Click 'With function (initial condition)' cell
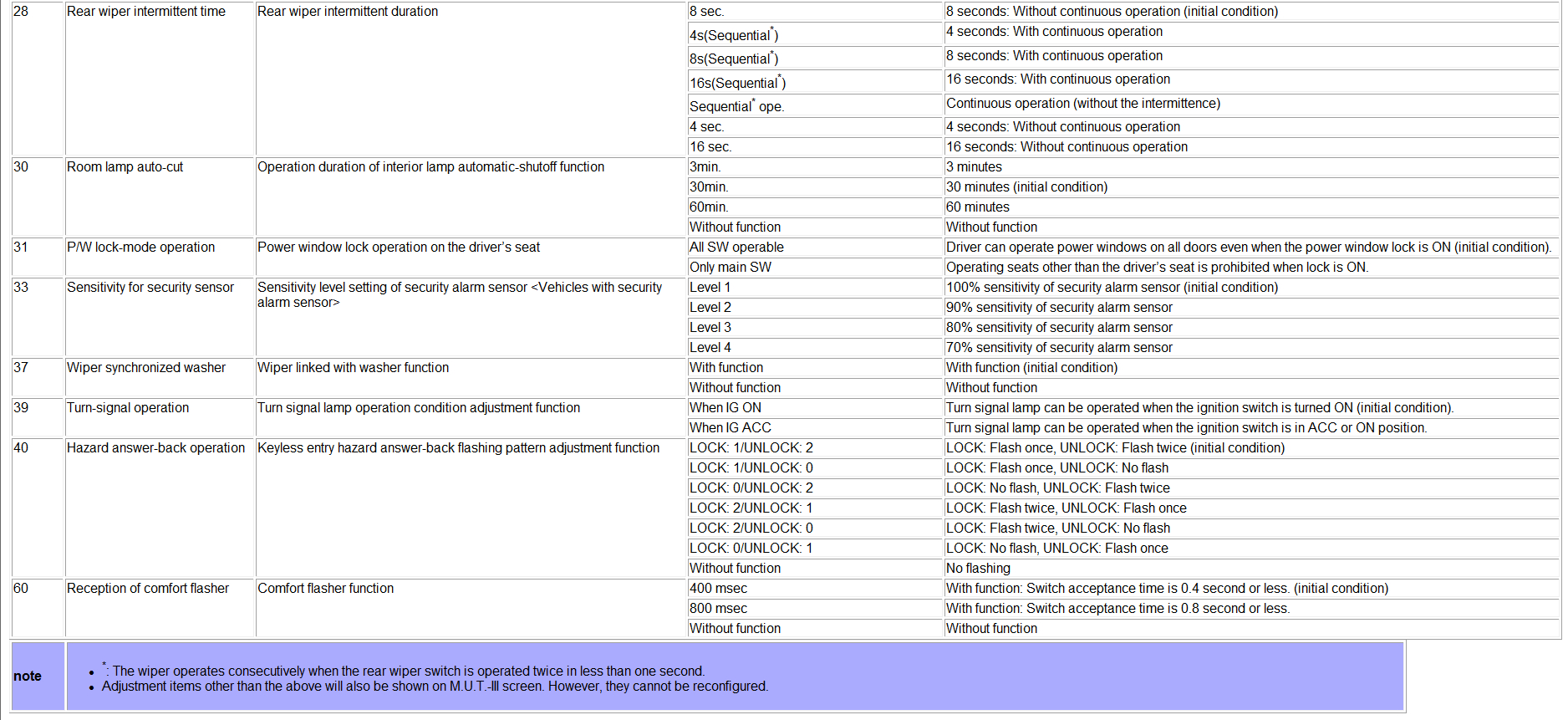Viewport: 1568px width, 720px height. click(1252, 368)
